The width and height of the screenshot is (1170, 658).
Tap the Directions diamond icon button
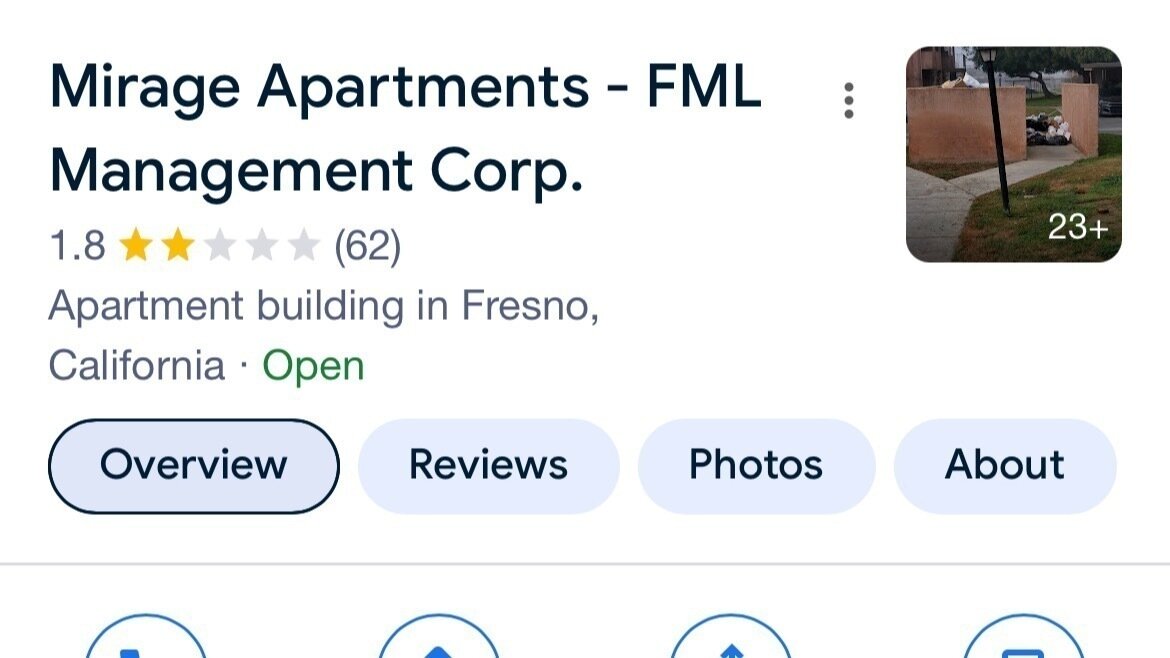(438, 640)
